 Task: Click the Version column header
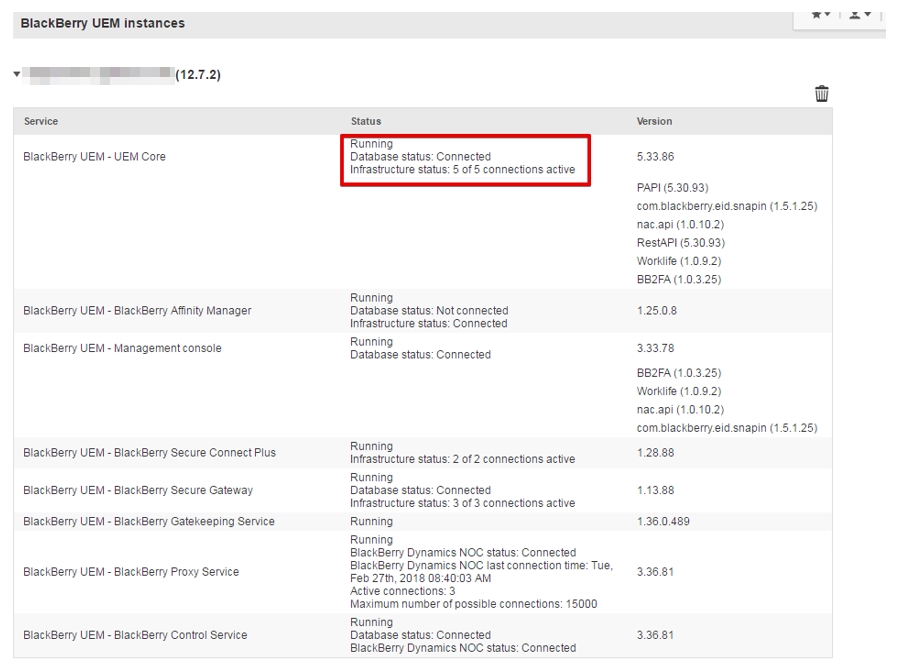[x=655, y=121]
